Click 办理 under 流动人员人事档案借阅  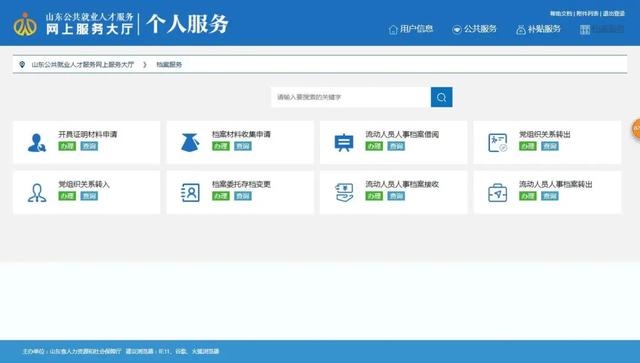[374, 146]
